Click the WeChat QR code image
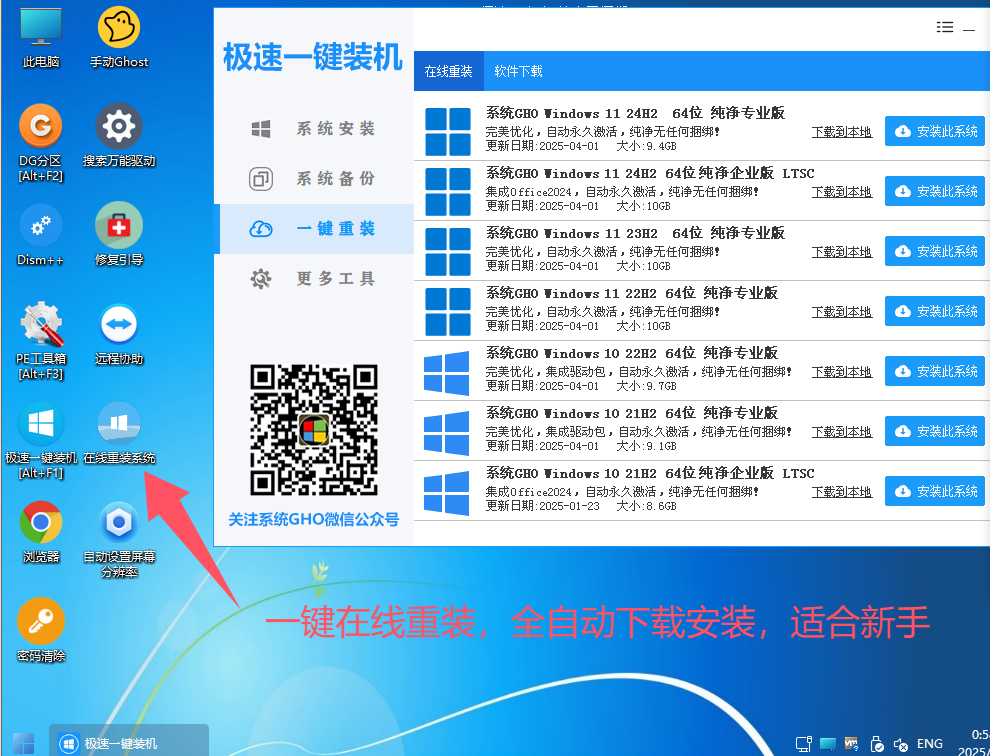This screenshot has width=990, height=756. coord(314,430)
